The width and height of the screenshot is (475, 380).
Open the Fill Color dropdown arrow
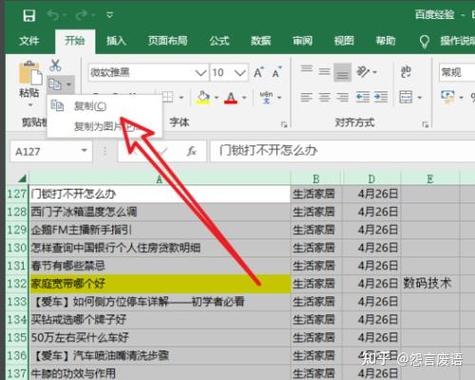point(216,98)
